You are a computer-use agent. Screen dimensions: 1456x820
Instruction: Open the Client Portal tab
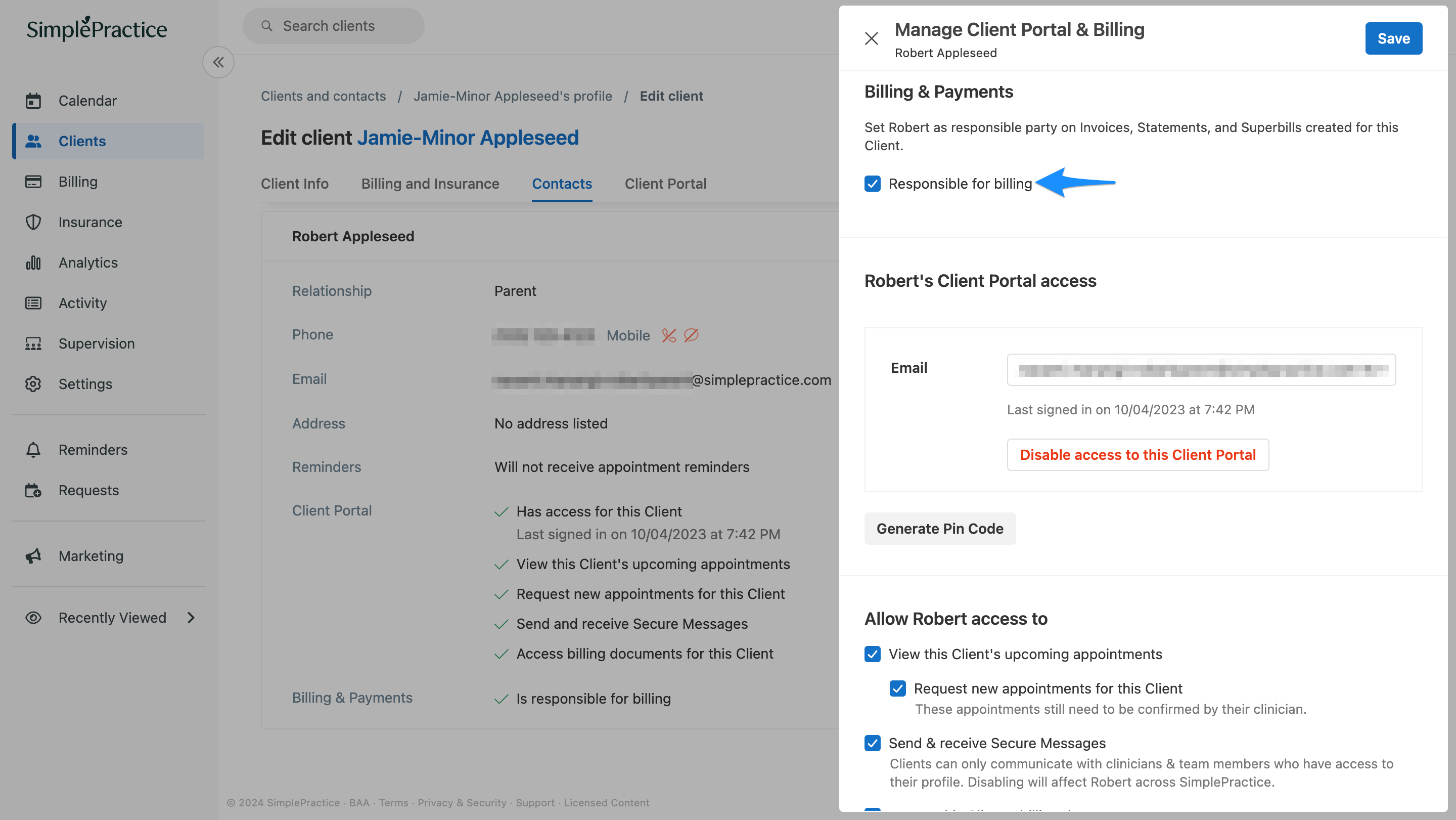point(665,184)
